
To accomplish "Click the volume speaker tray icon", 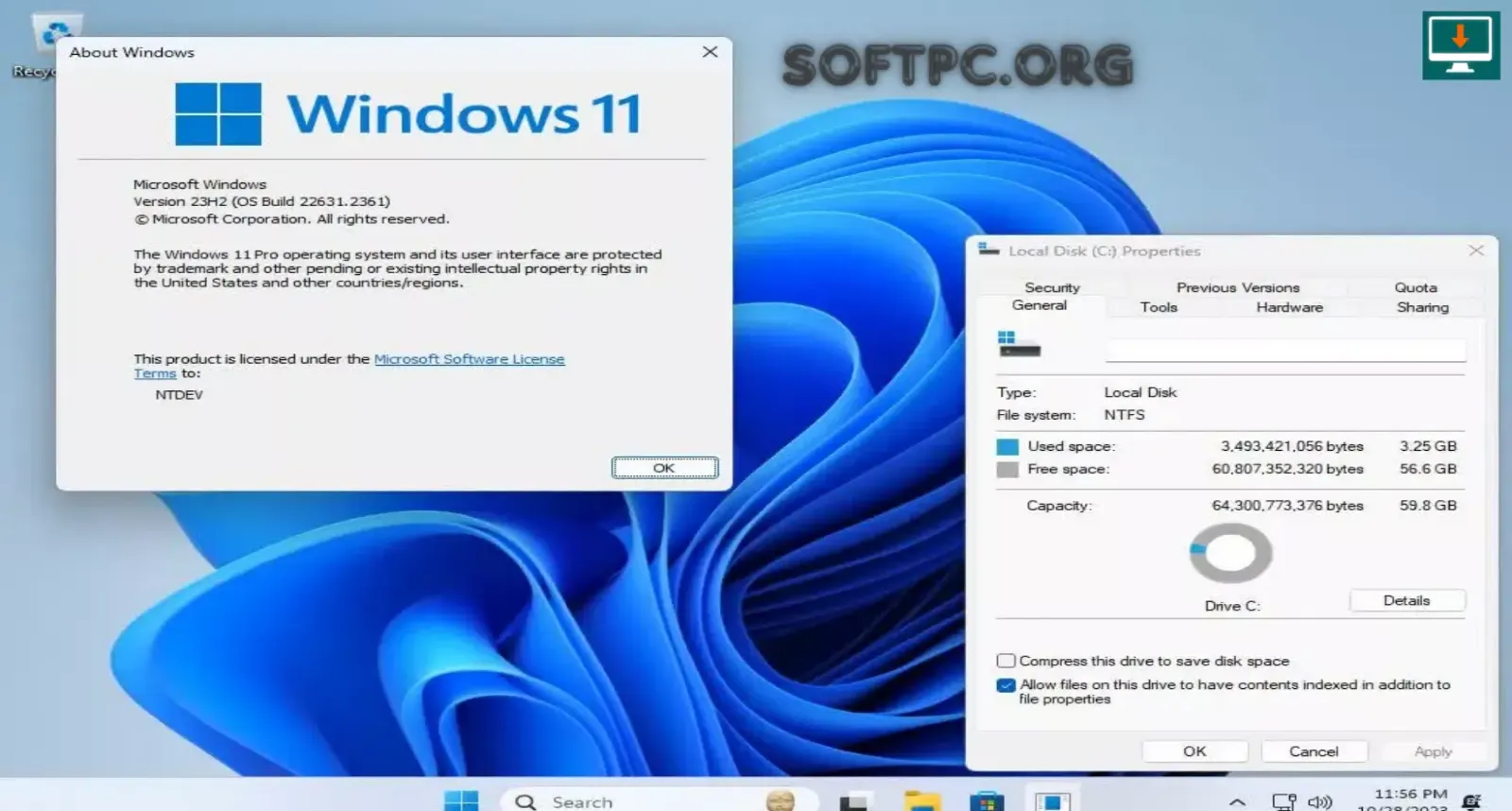I will 1319,802.
